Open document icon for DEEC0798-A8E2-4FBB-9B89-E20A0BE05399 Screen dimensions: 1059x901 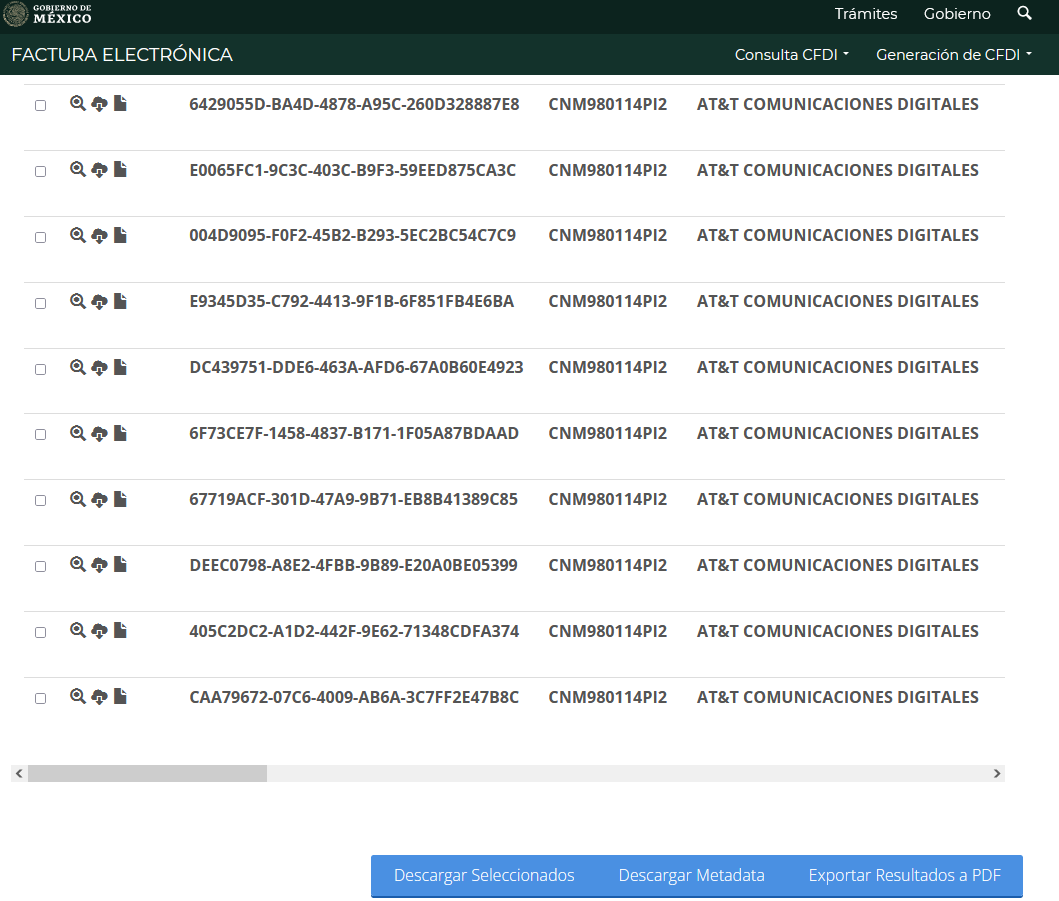(120, 564)
